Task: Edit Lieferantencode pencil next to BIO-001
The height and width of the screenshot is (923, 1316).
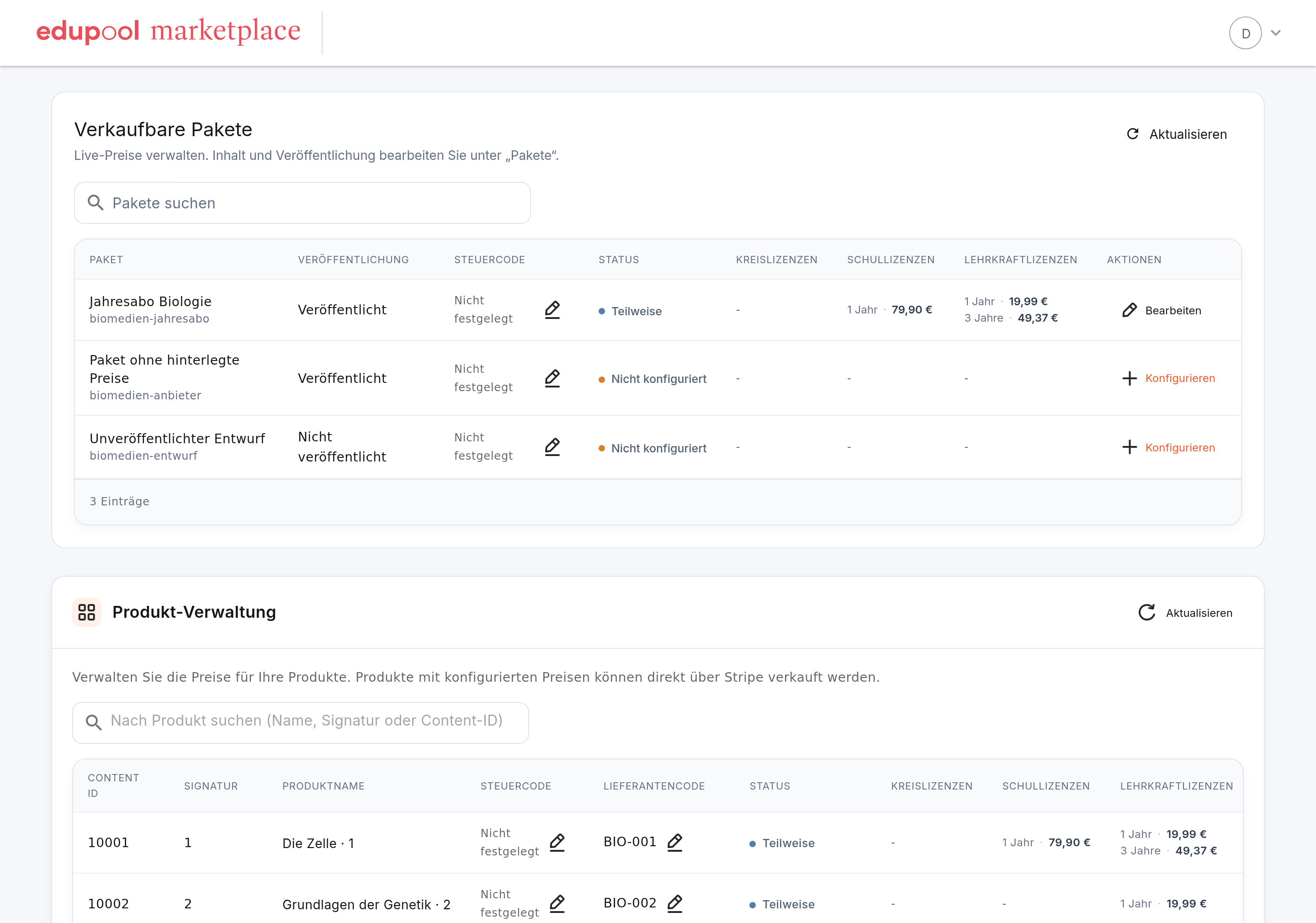Action: [x=674, y=843]
